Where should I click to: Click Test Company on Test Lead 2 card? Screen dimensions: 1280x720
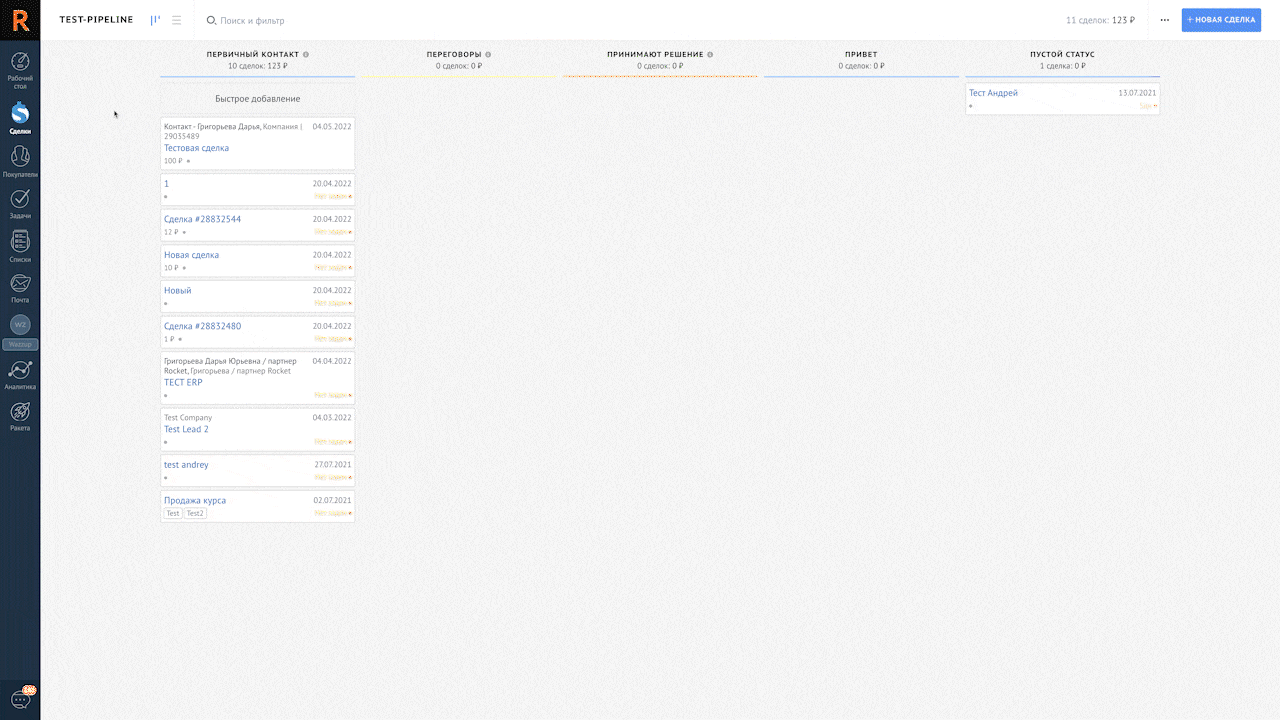188,418
